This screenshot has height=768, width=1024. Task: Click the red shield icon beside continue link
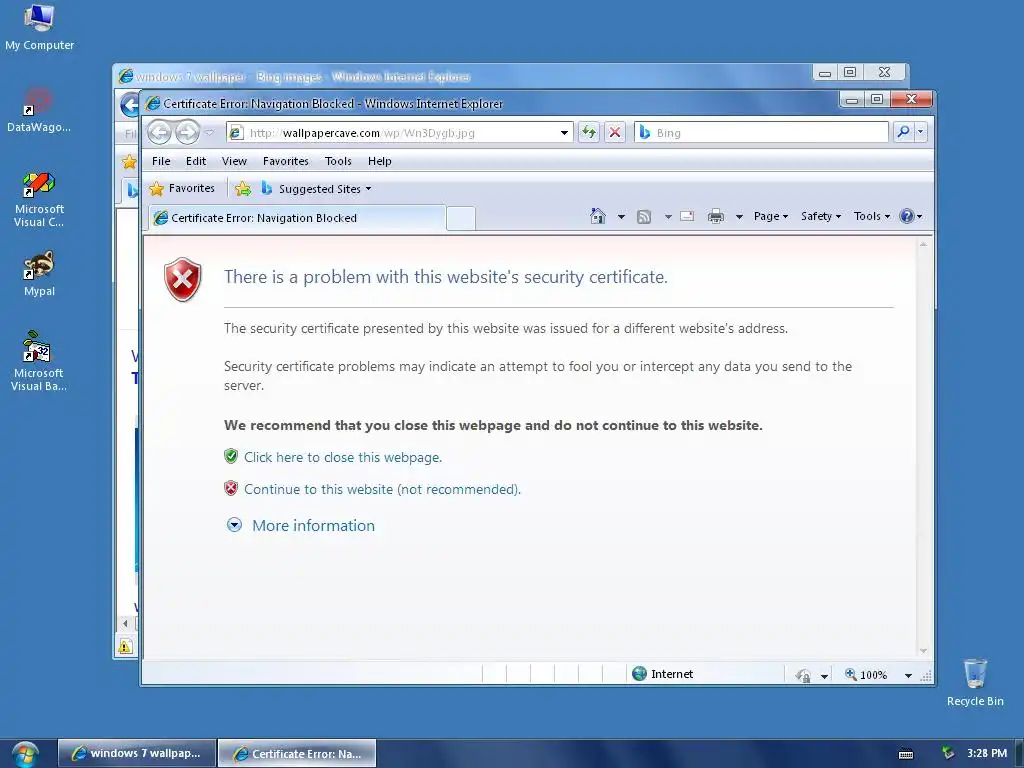(x=231, y=488)
